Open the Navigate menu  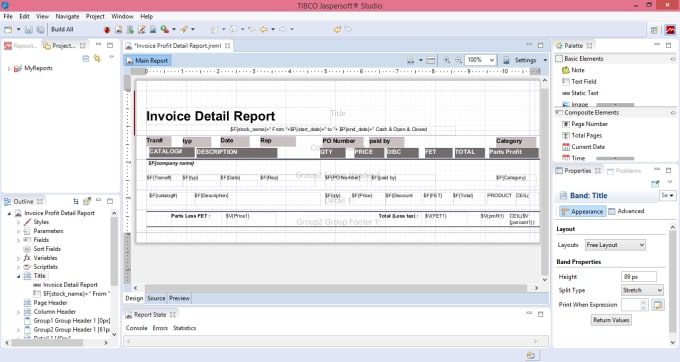click(67, 16)
